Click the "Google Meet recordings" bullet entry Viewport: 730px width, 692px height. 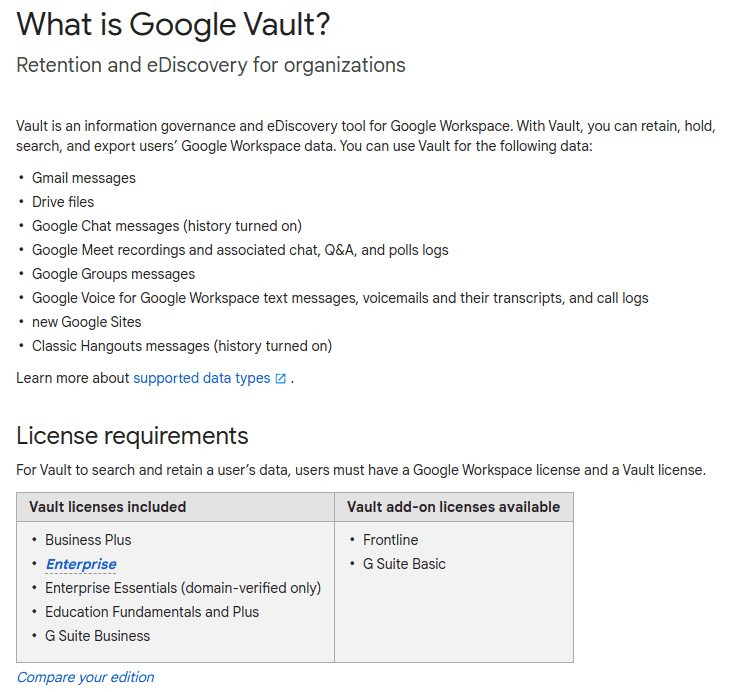point(240,250)
